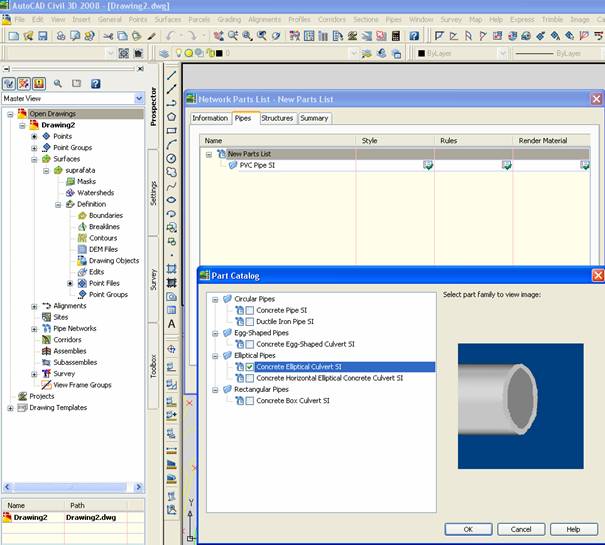Open the Master View dropdown
The image size is (605, 545).
pos(139,98)
